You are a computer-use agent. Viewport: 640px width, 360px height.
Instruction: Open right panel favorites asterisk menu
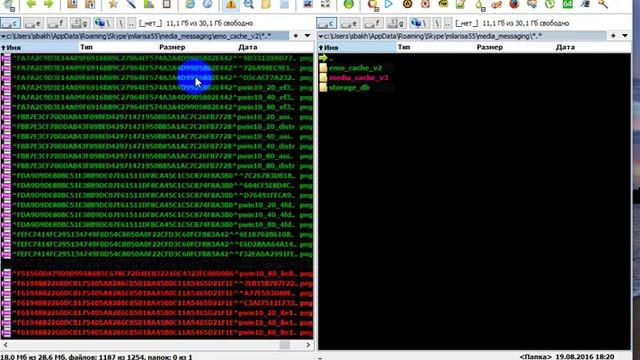(613, 36)
